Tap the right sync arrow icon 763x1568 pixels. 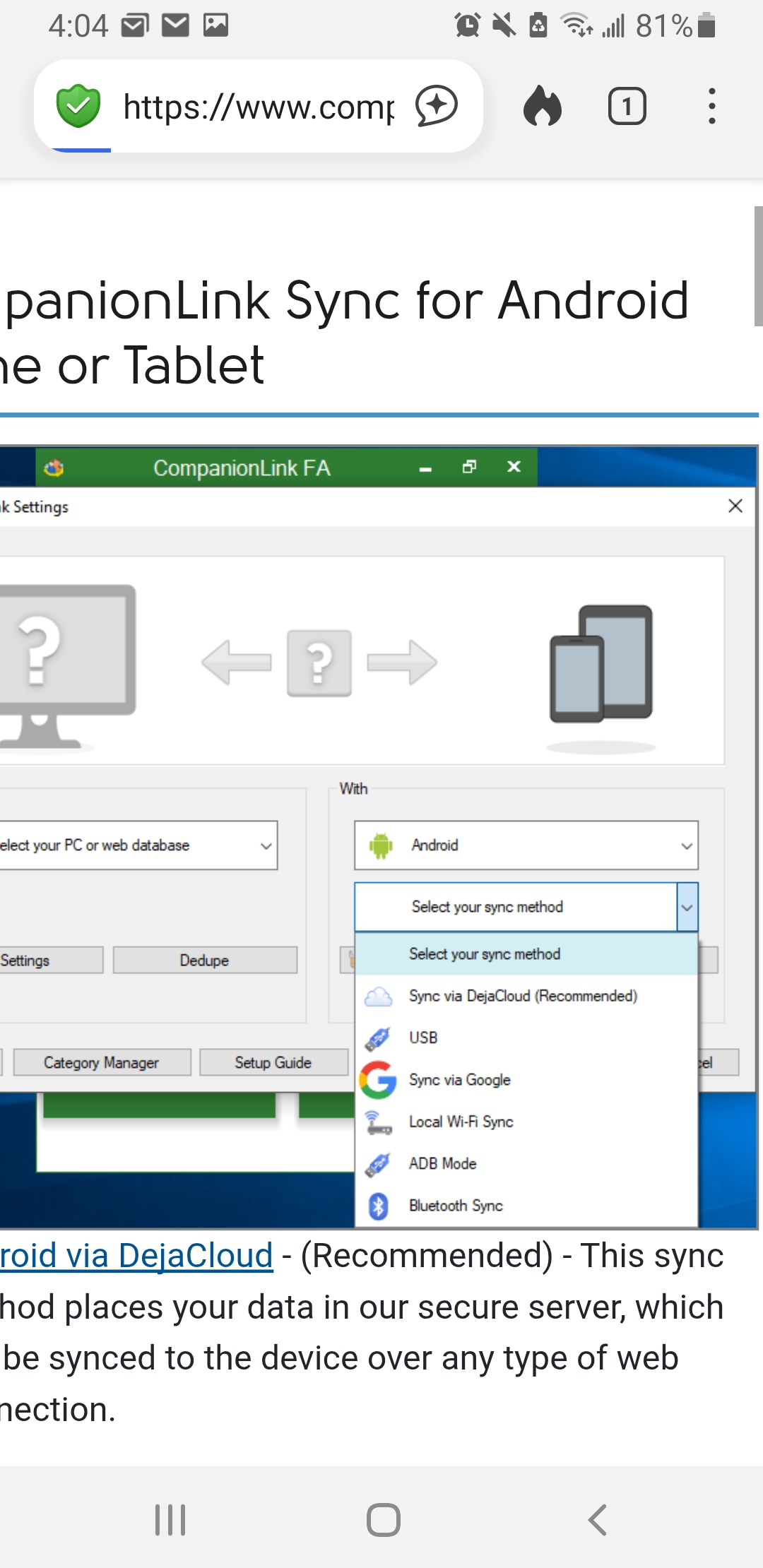tap(402, 663)
